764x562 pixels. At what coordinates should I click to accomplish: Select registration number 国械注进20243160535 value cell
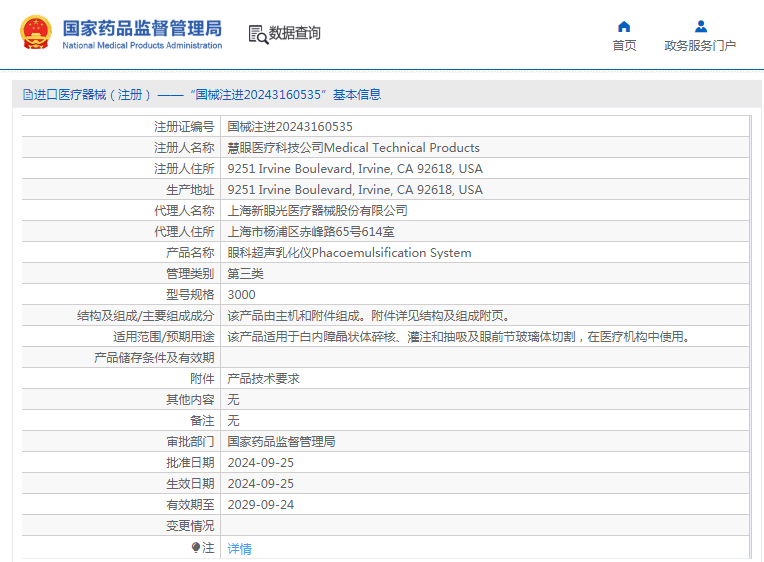tap(290, 127)
